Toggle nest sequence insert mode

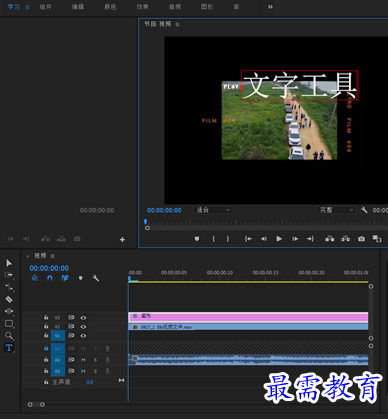pyautogui.click(x=34, y=278)
